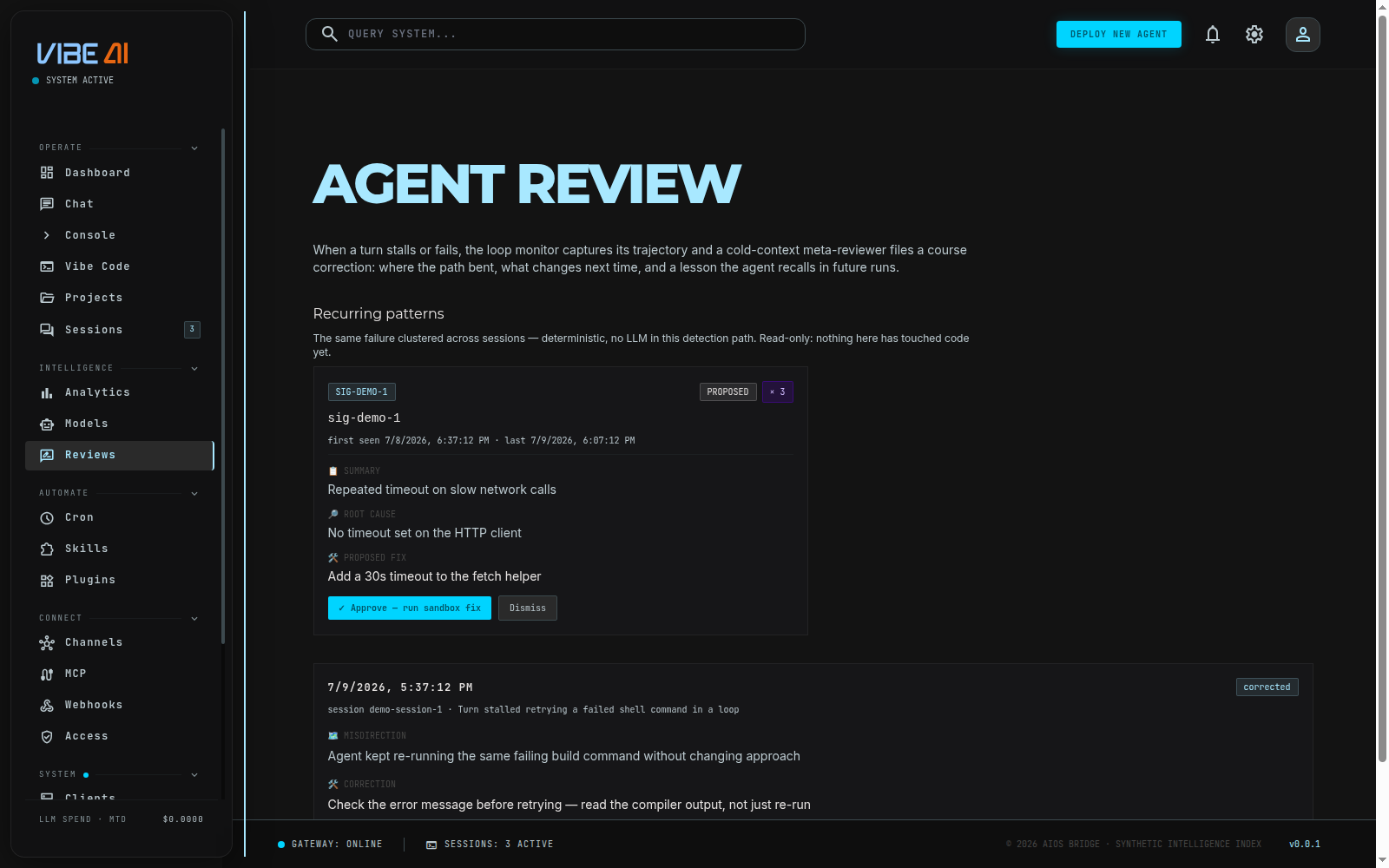This screenshot has height=868, width=1389.
Task: Click the Webhooks icon
Action: (47, 705)
